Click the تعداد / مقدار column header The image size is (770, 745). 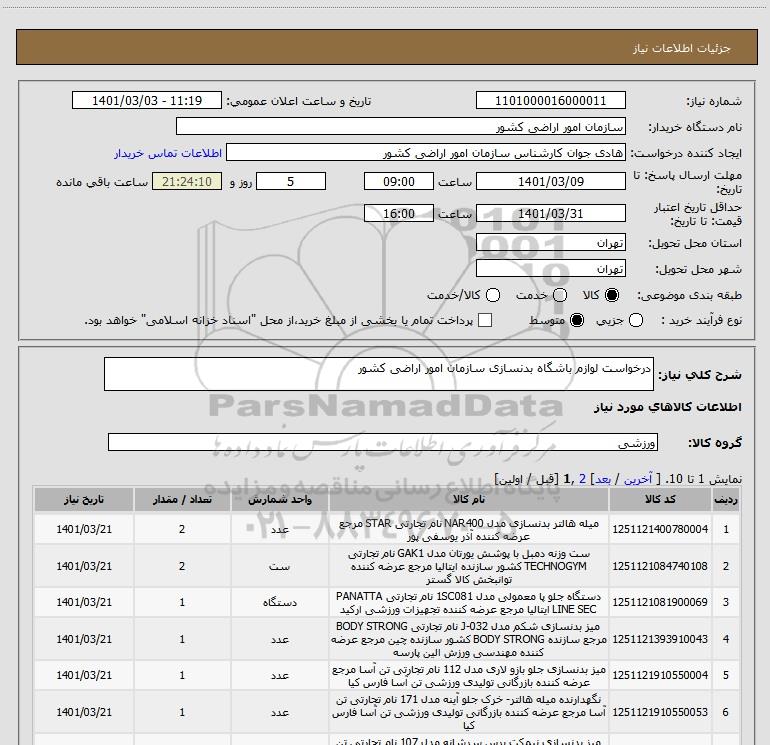(182, 499)
